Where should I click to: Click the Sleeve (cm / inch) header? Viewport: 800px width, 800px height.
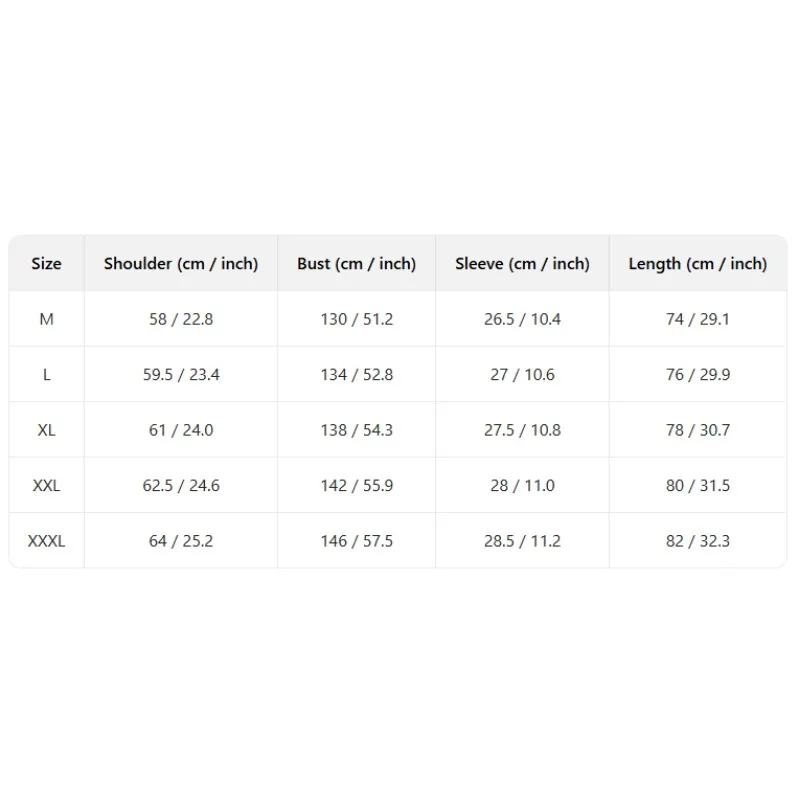tap(522, 264)
